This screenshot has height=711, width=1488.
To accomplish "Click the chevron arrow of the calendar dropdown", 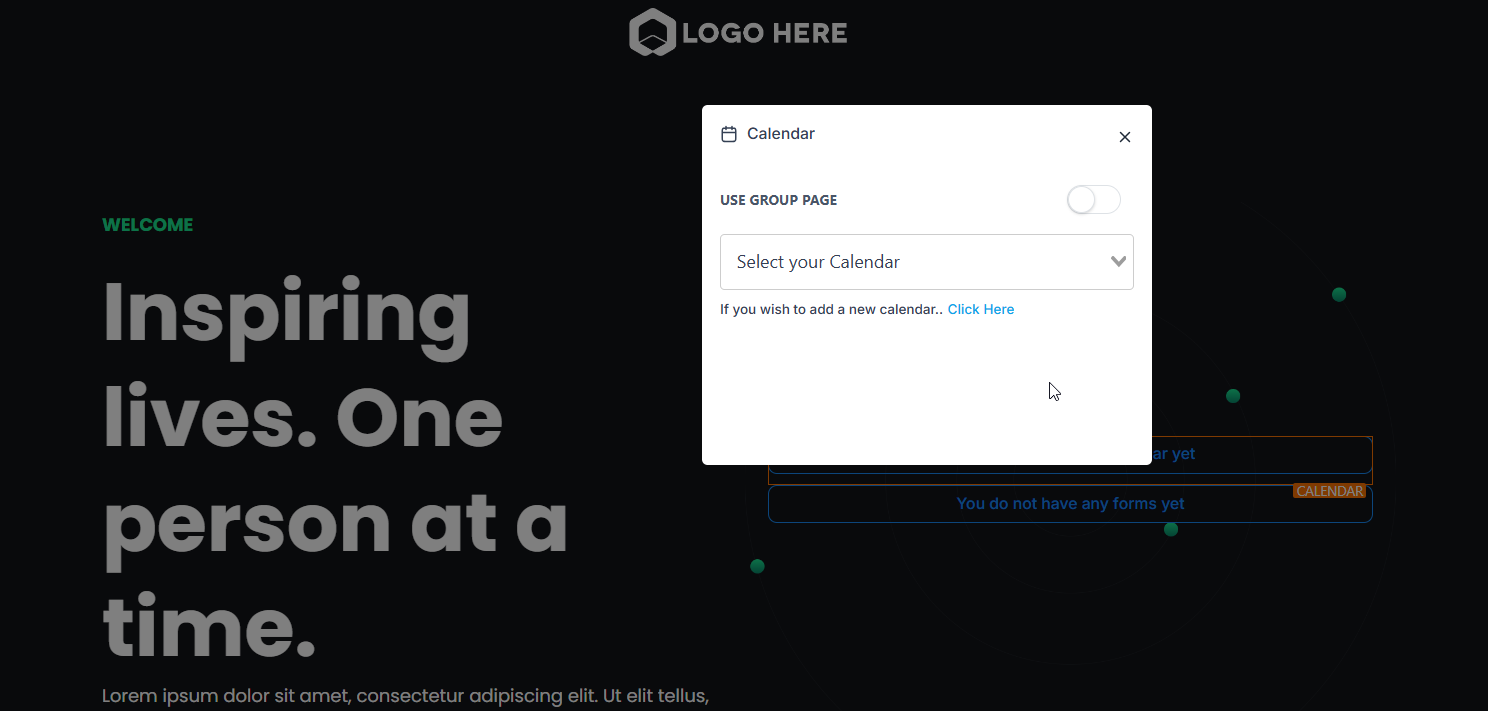I will point(1119,262).
